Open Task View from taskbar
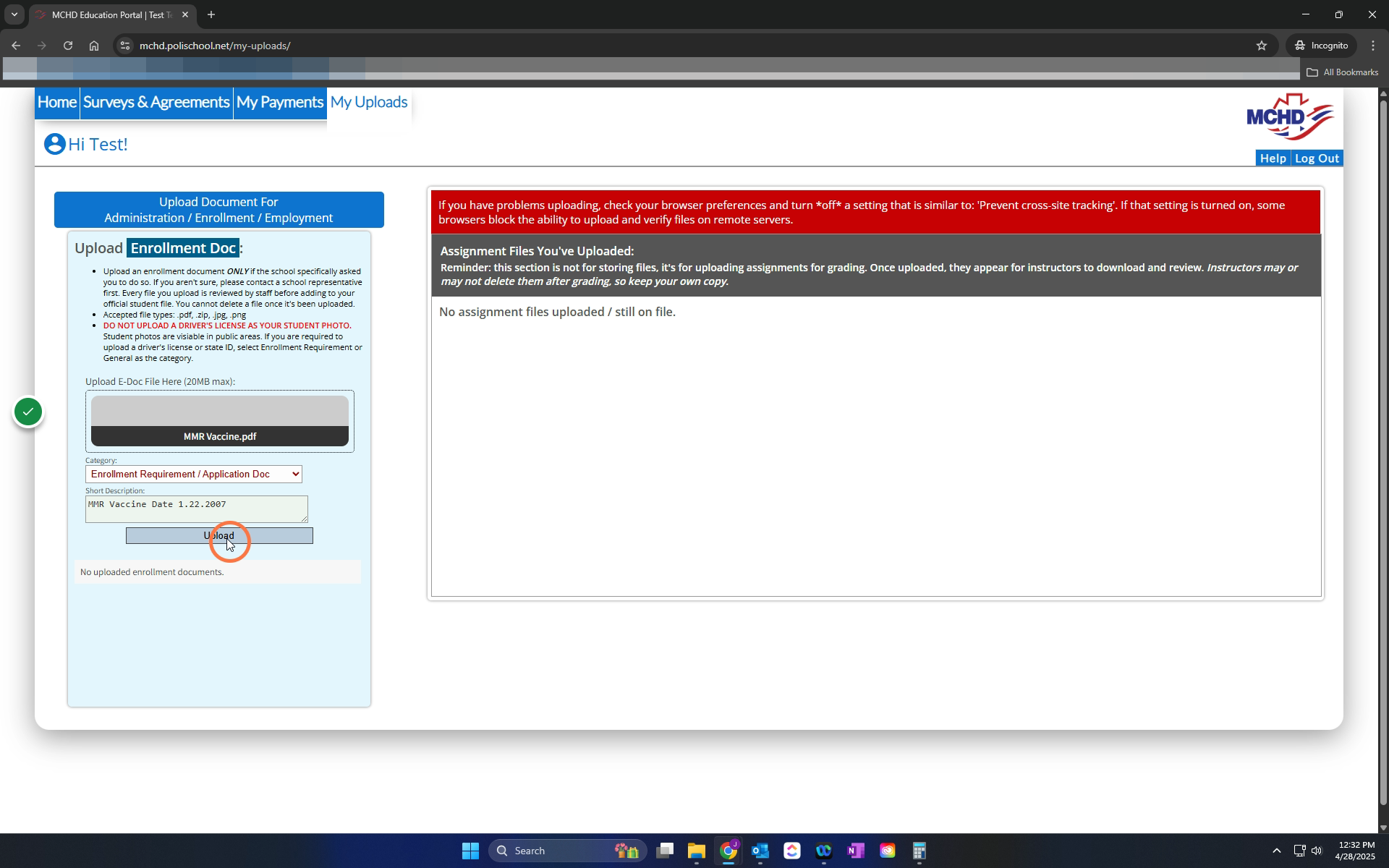This screenshot has height=868, width=1389. 665,851
